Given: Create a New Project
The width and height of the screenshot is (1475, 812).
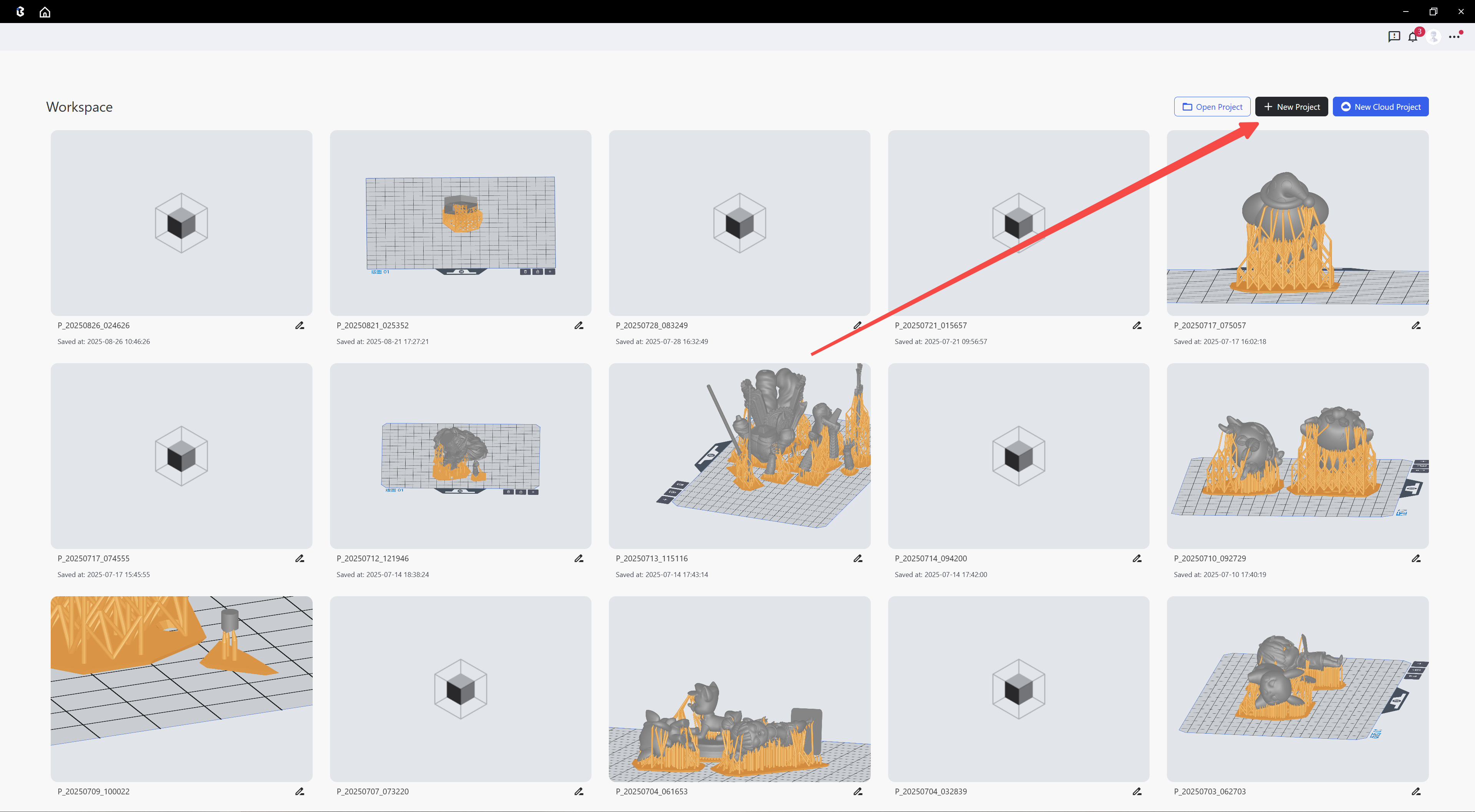Looking at the screenshot, I should (1291, 107).
